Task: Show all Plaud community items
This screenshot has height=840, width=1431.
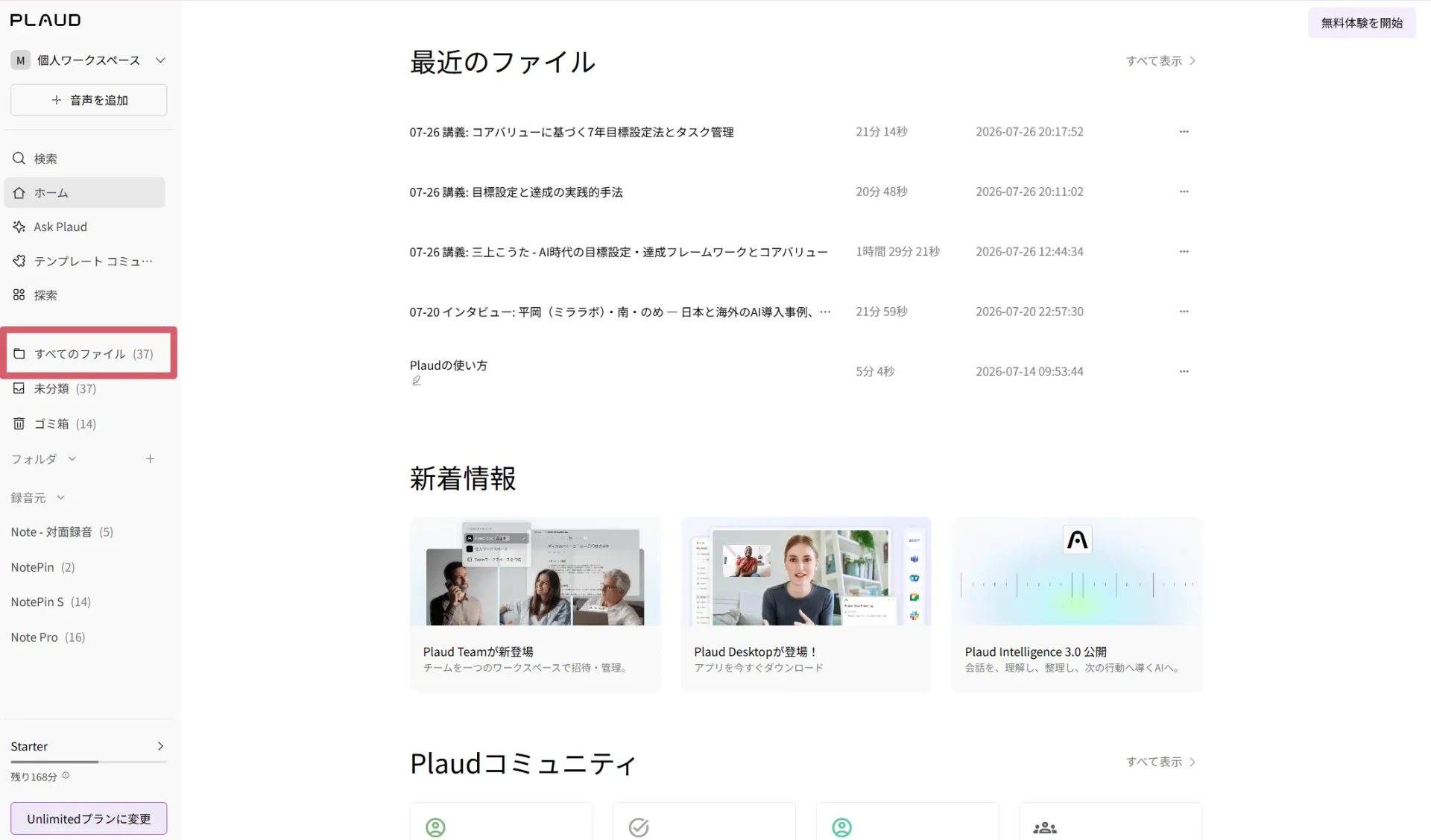Action: coord(1161,762)
